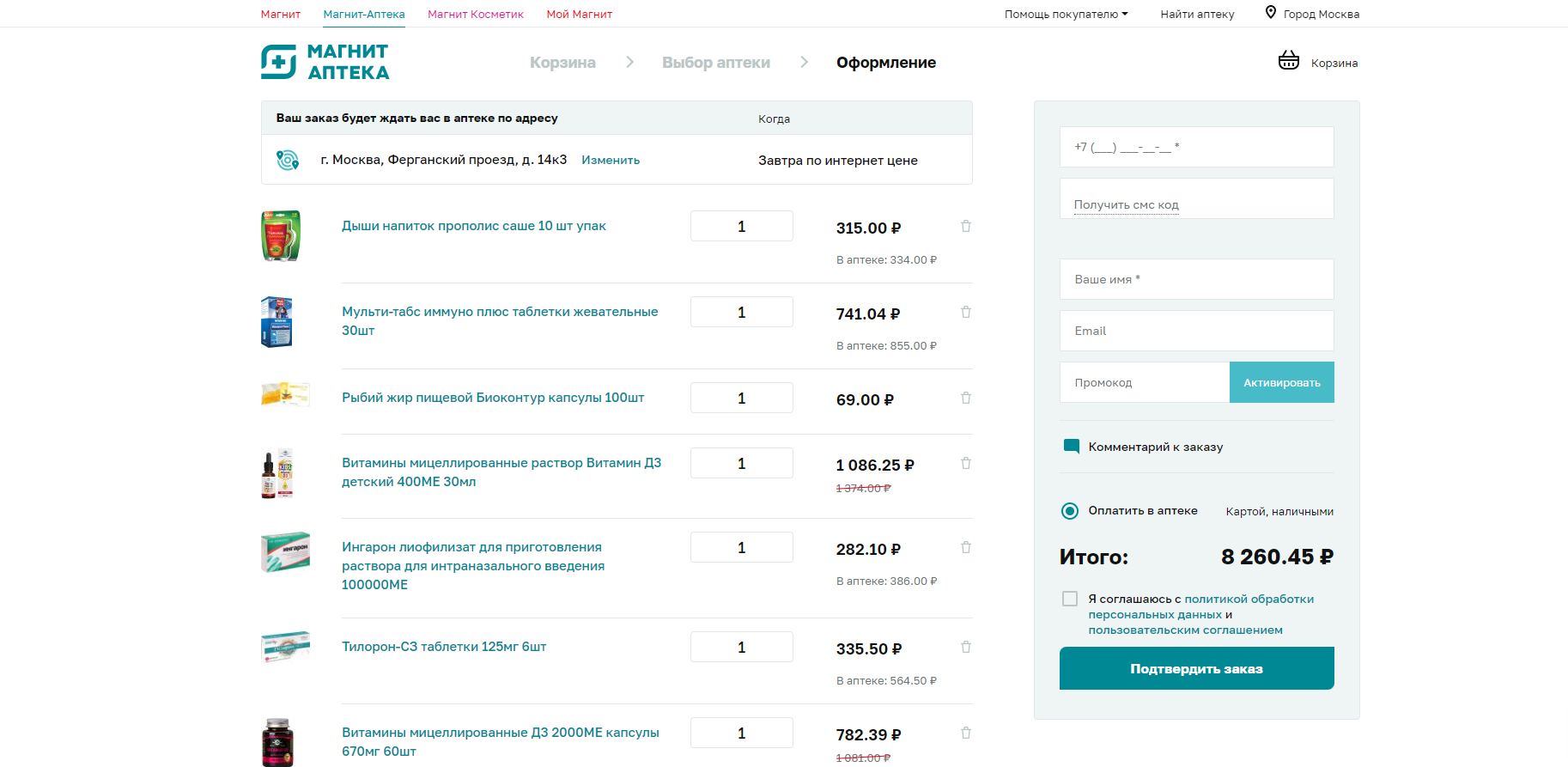This screenshot has width=1568, height=767.
Task: Delete Витамины Д3 2000МЕ капсулы trash icon
Action: pos(966,733)
